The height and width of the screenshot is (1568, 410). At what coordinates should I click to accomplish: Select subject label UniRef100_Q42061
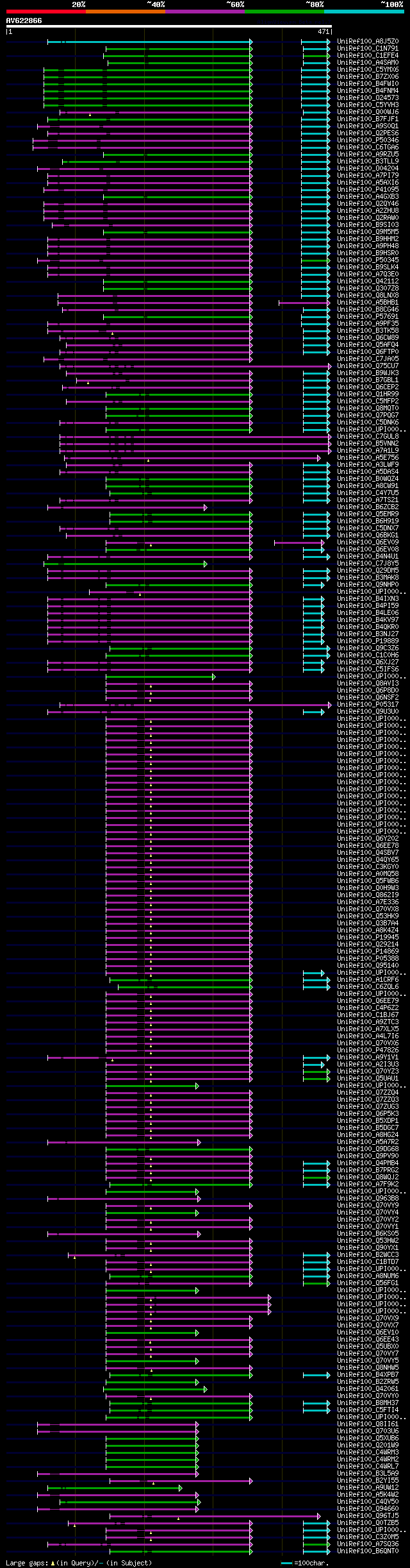pos(368,1388)
